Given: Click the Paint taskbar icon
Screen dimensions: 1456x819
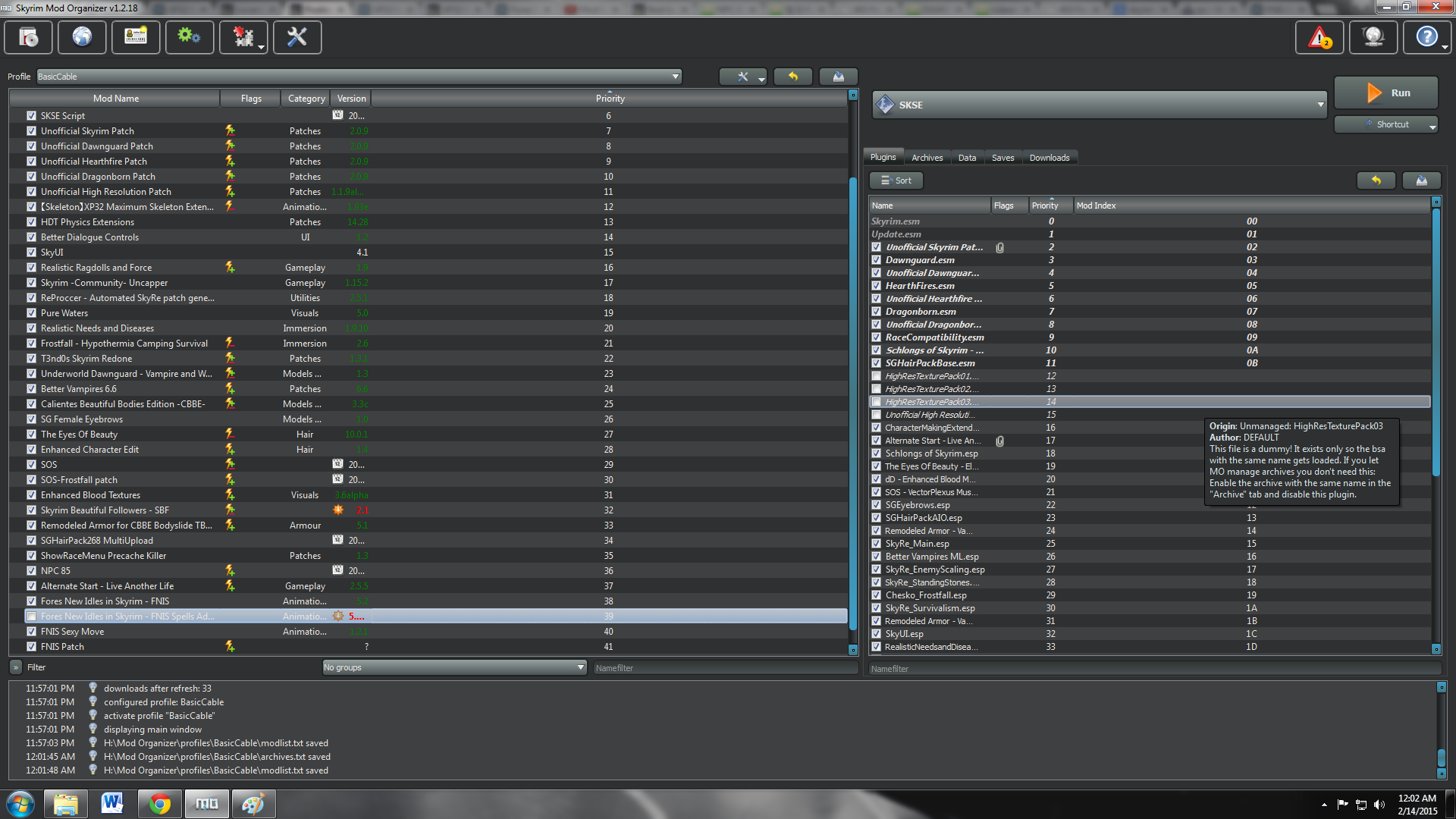Looking at the screenshot, I should [253, 804].
